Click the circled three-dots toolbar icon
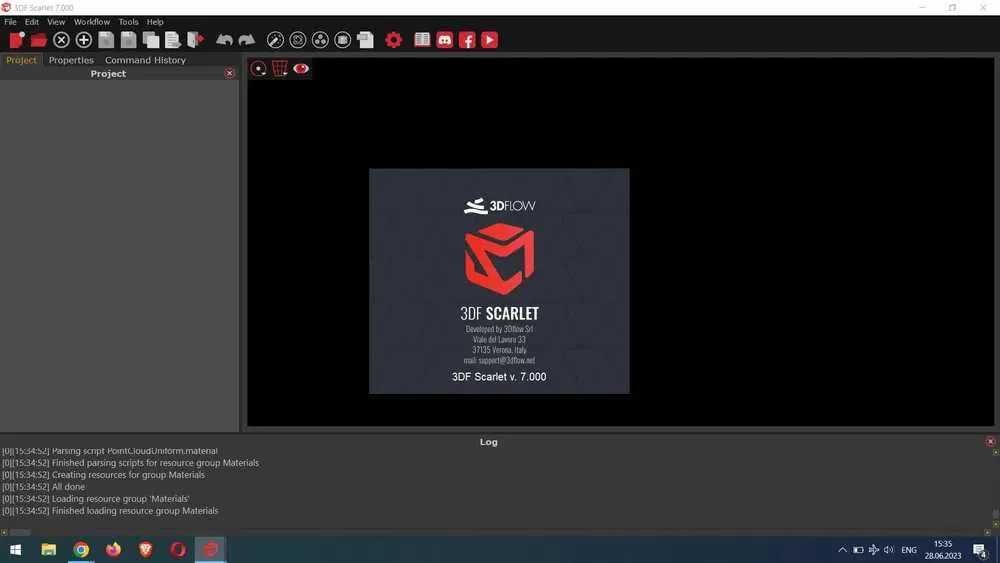1000x563 pixels. point(320,40)
